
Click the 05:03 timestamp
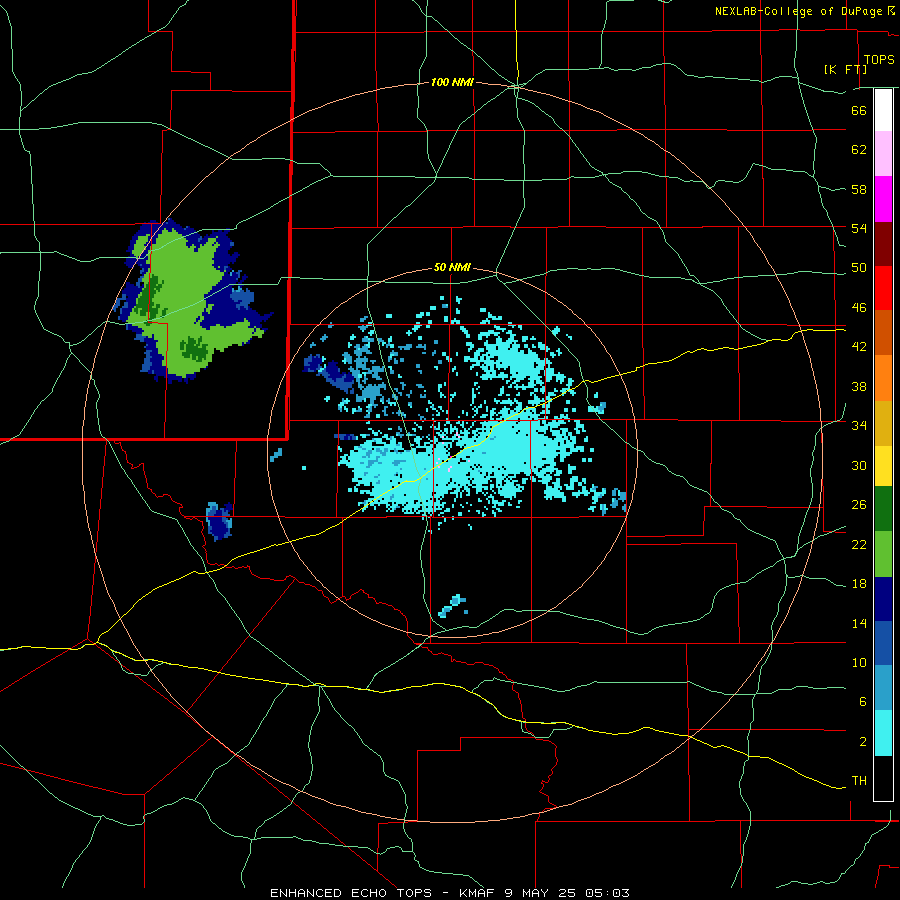(607, 893)
